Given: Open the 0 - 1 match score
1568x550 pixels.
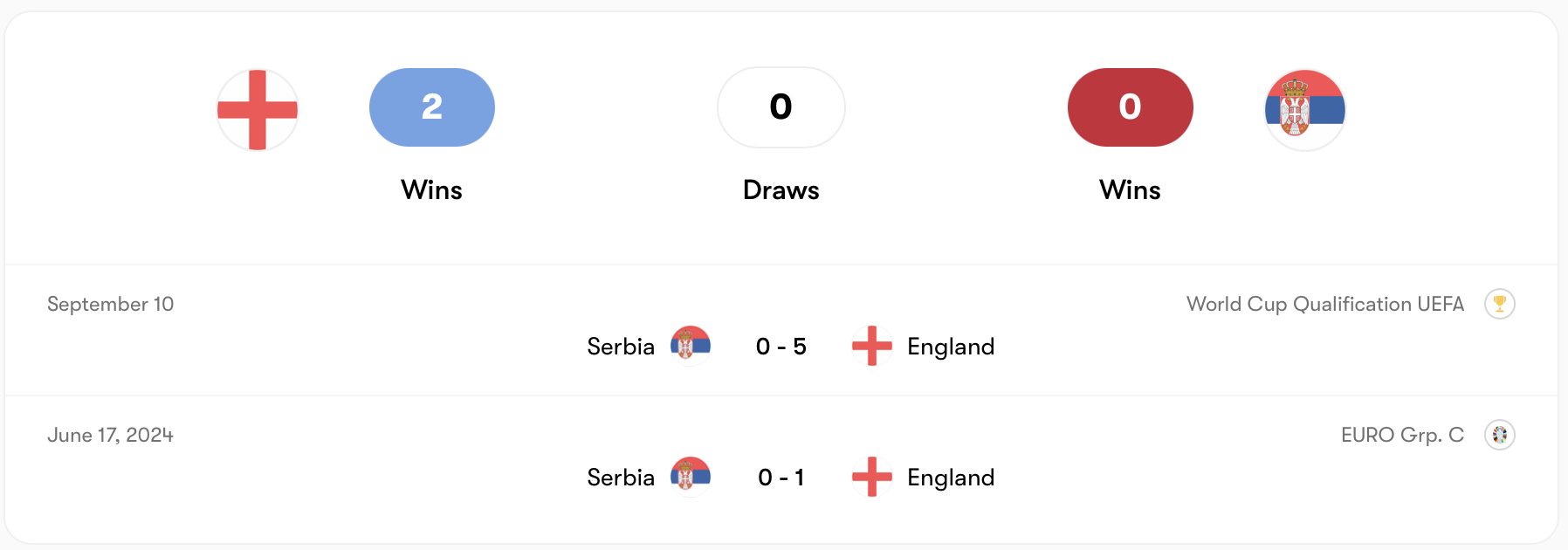Looking at the screenshot, I should 781,478.
